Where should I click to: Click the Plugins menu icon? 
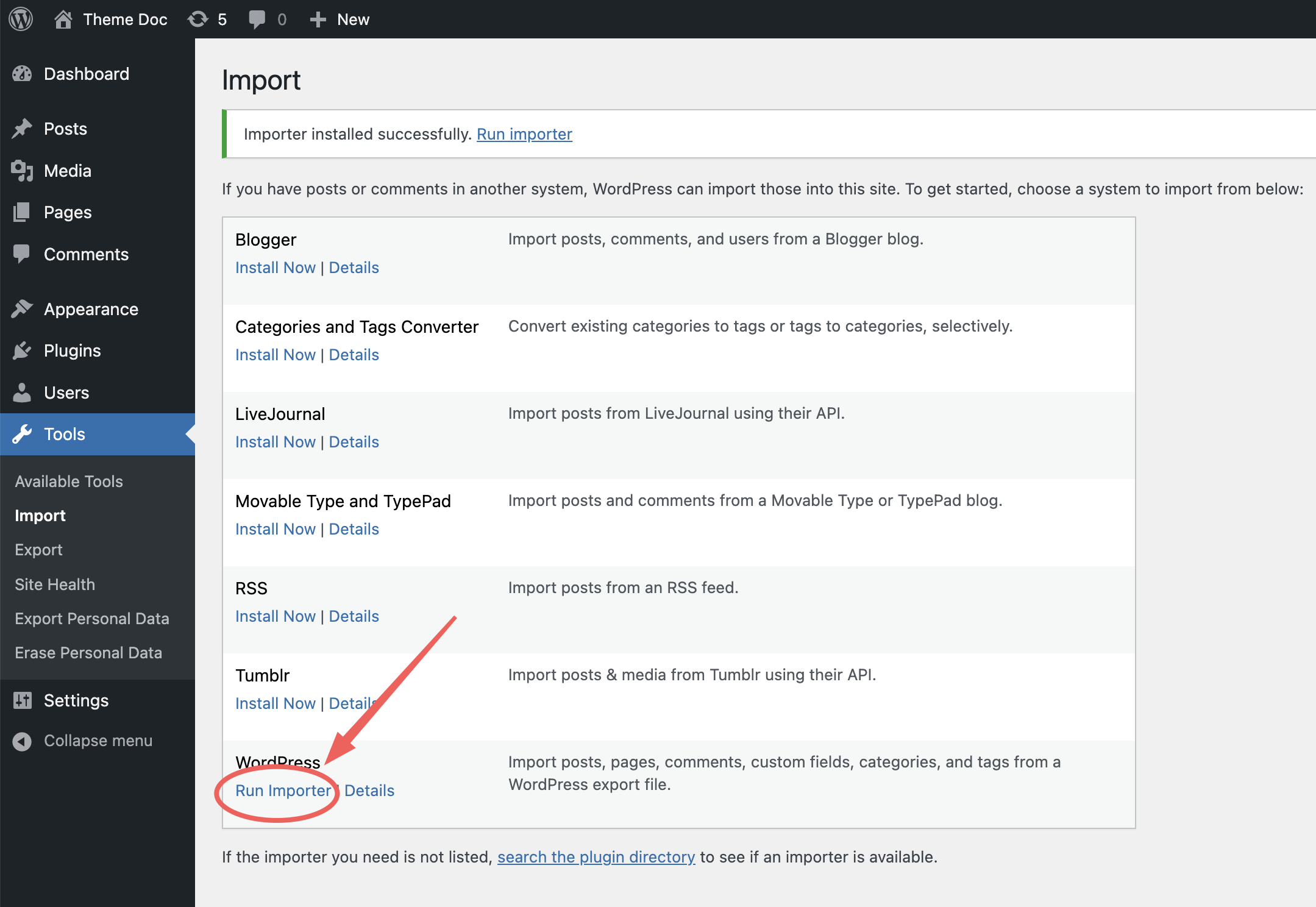[x=24, y=350]
